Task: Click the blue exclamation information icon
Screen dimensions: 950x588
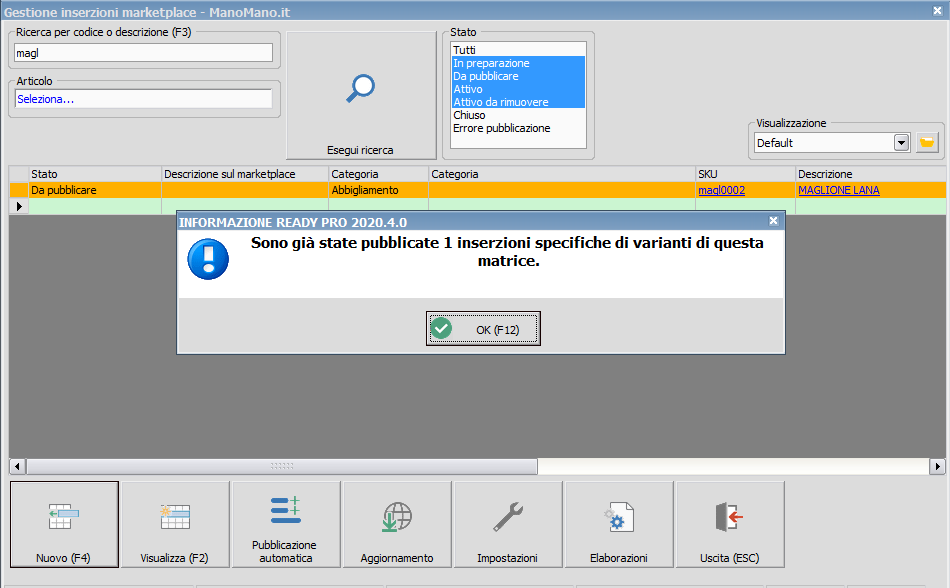Action: click(208, 259)
